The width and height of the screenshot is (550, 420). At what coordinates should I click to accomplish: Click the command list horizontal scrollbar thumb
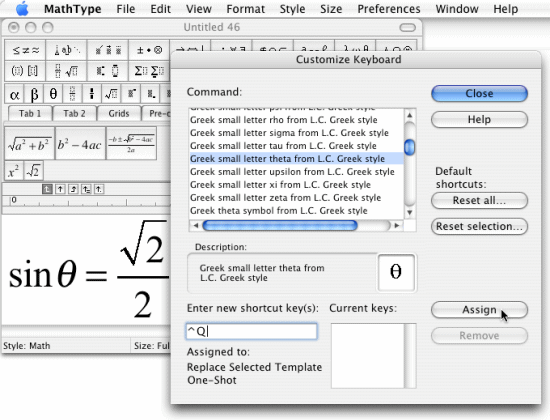[x=280, y=226]
